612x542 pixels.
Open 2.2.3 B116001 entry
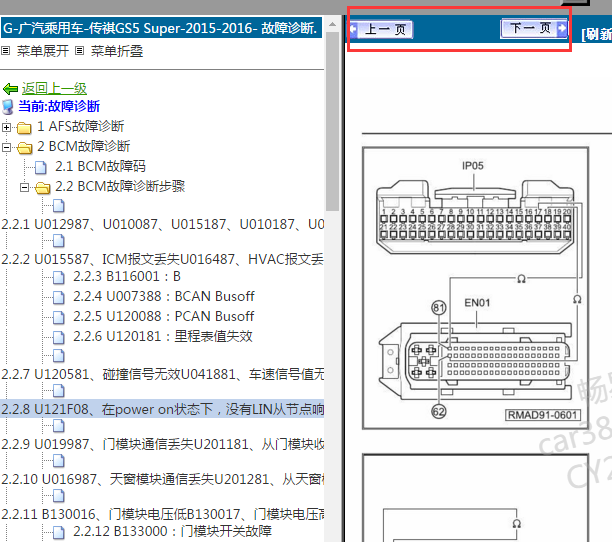pyautogui.click(x=127, y=276)
